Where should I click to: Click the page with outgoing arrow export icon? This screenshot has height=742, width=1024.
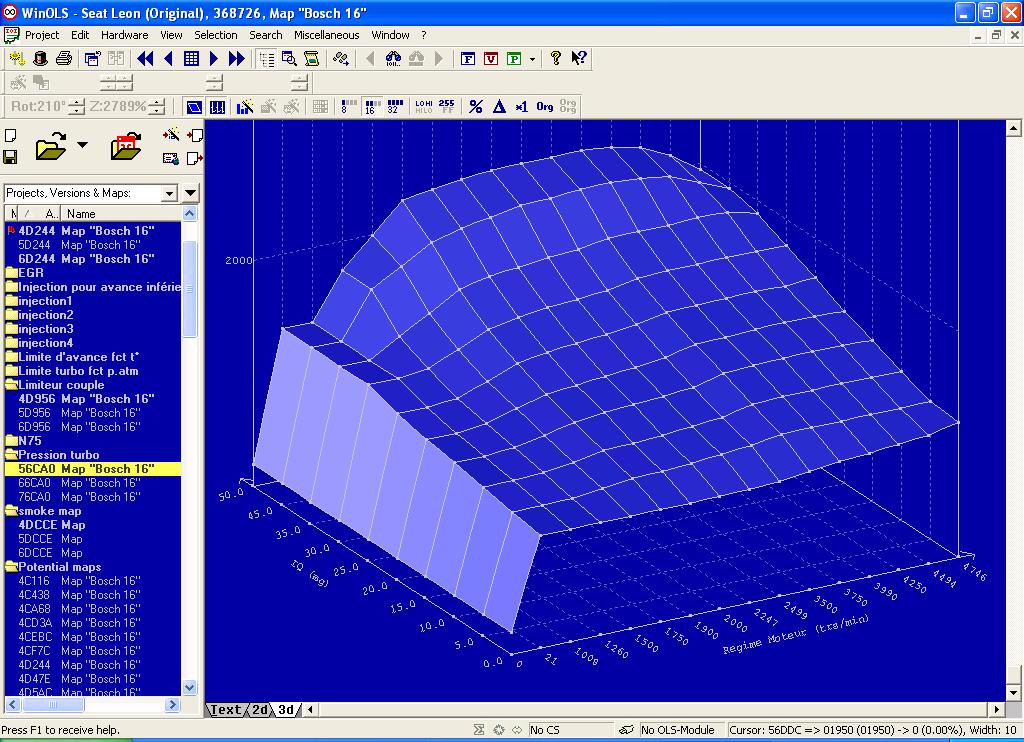coord(195,157)
